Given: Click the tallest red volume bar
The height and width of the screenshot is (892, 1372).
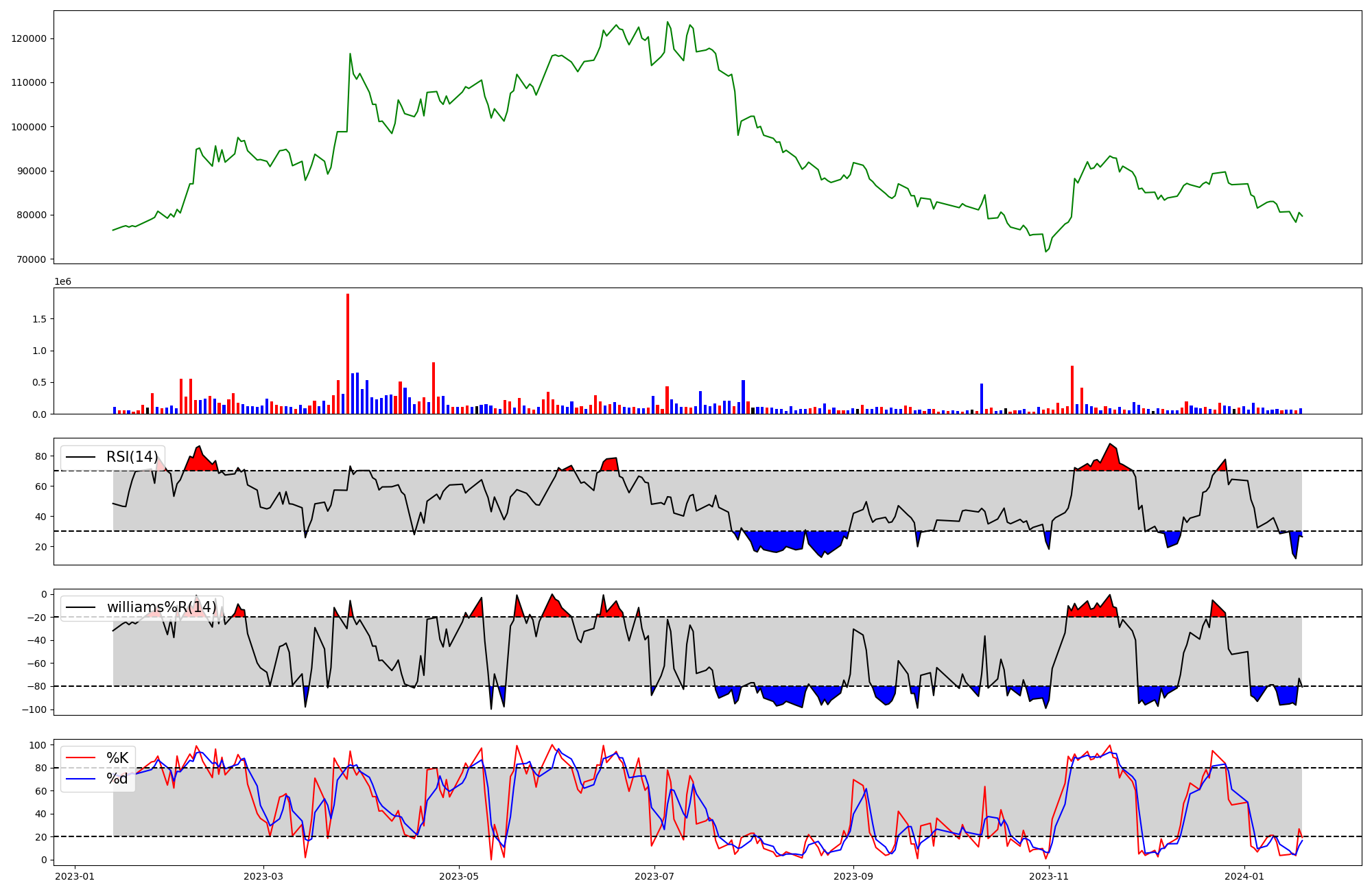Looking at the screenshot, I should 348,353.
